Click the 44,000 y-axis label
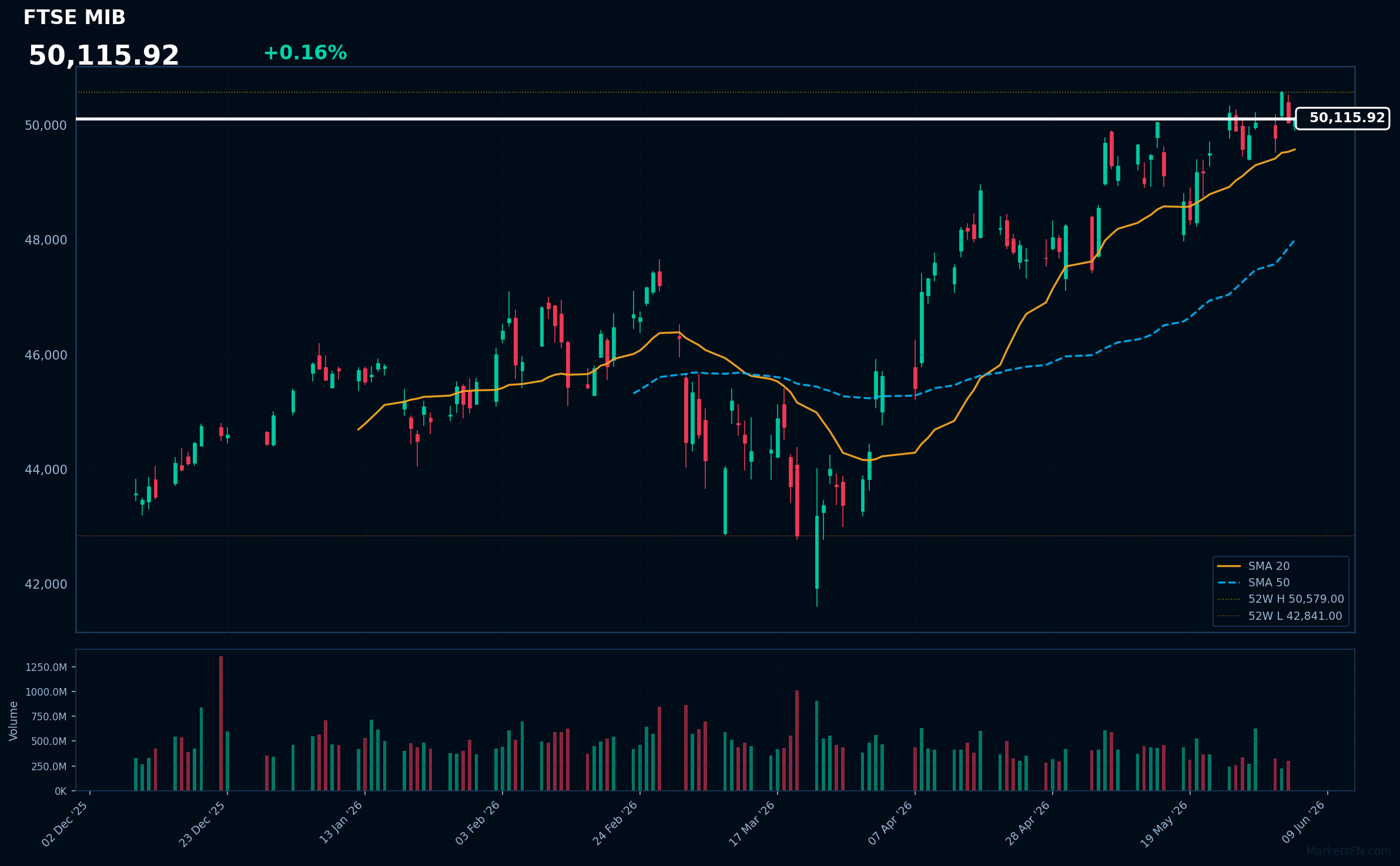Image resolution: width=1400 pixels, height=866 pixels. click(46, 470)
